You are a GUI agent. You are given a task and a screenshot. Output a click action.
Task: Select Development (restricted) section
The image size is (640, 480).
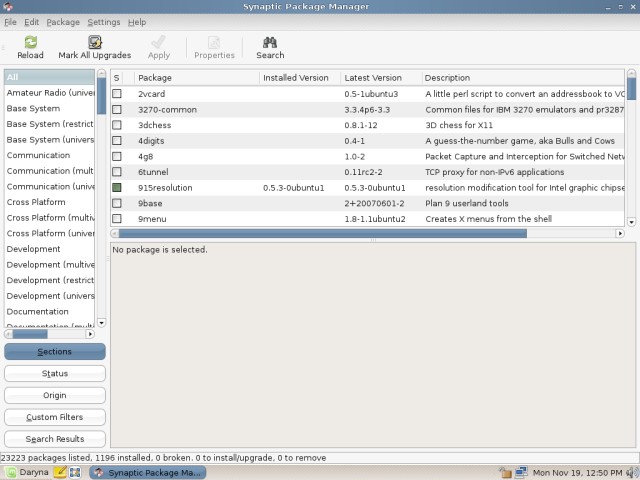[49, 280]
